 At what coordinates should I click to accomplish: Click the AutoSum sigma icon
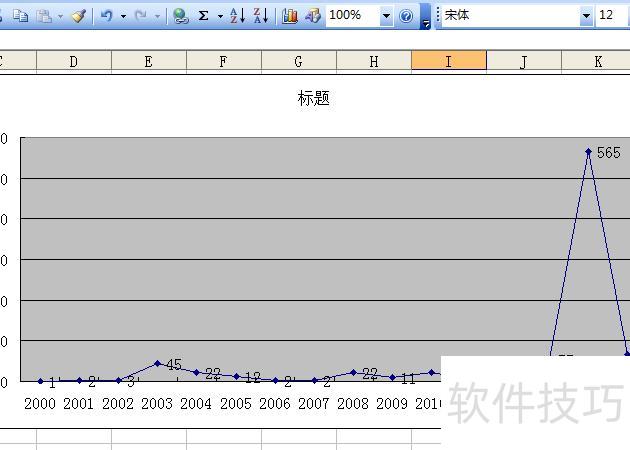pos(204,16)
